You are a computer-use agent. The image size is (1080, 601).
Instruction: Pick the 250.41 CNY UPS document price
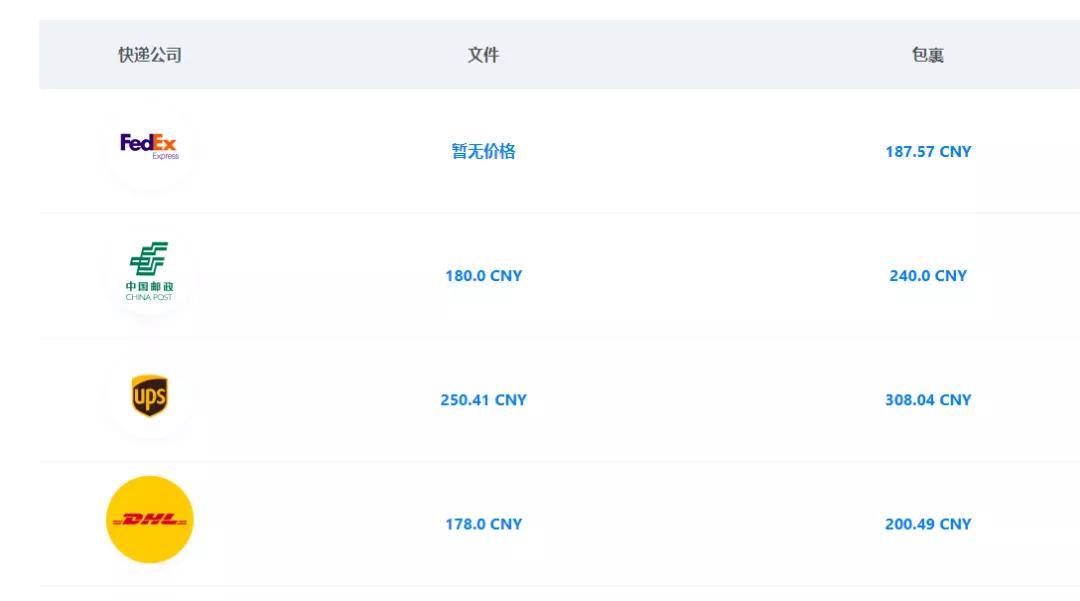[483, 400]
